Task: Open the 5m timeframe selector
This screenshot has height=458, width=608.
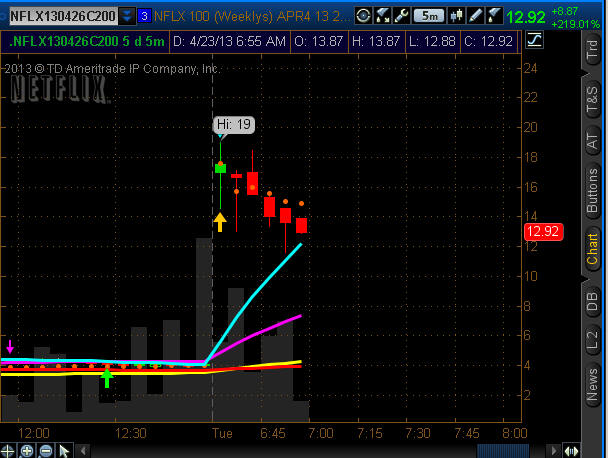Action: 429,15
